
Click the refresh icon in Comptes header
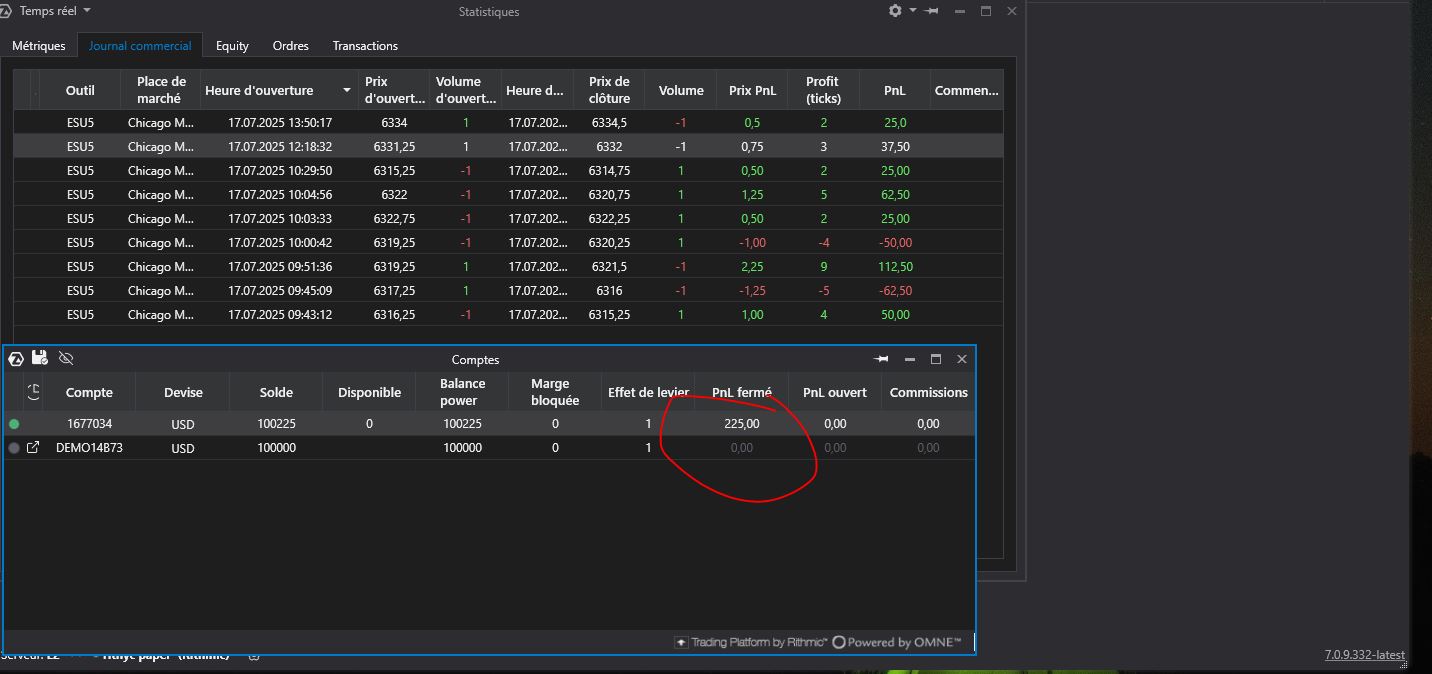tap(34, 392)
